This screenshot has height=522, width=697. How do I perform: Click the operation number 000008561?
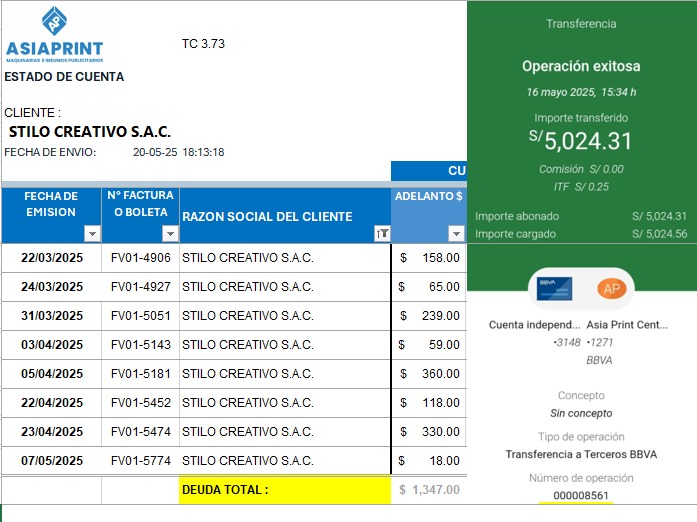pos(581,495)
